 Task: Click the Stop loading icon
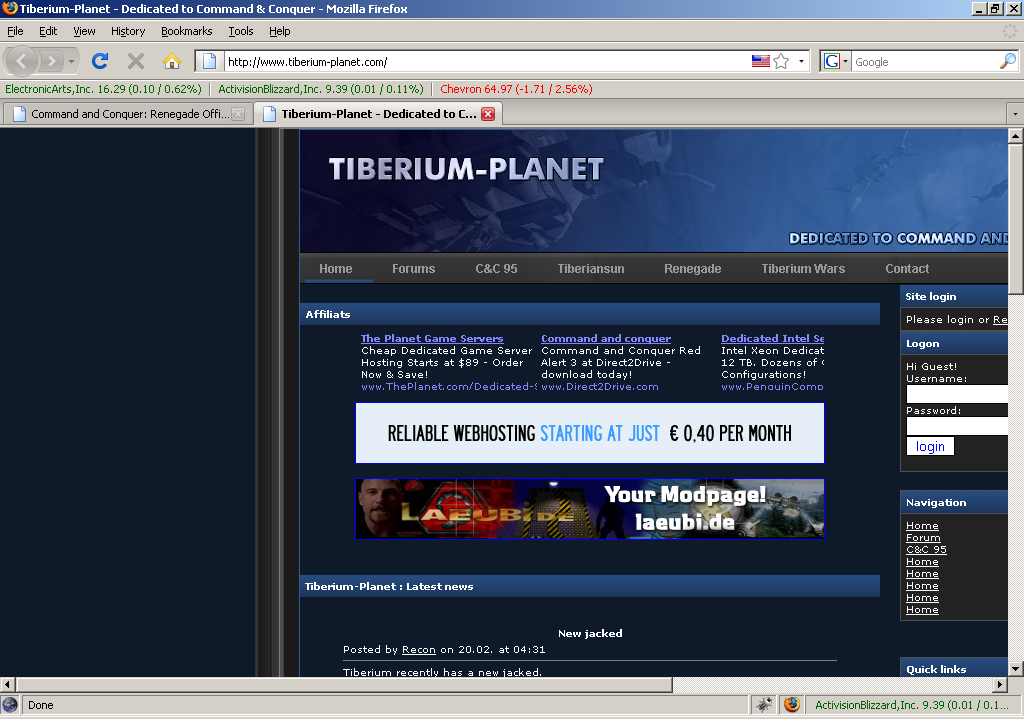point(136,61)
